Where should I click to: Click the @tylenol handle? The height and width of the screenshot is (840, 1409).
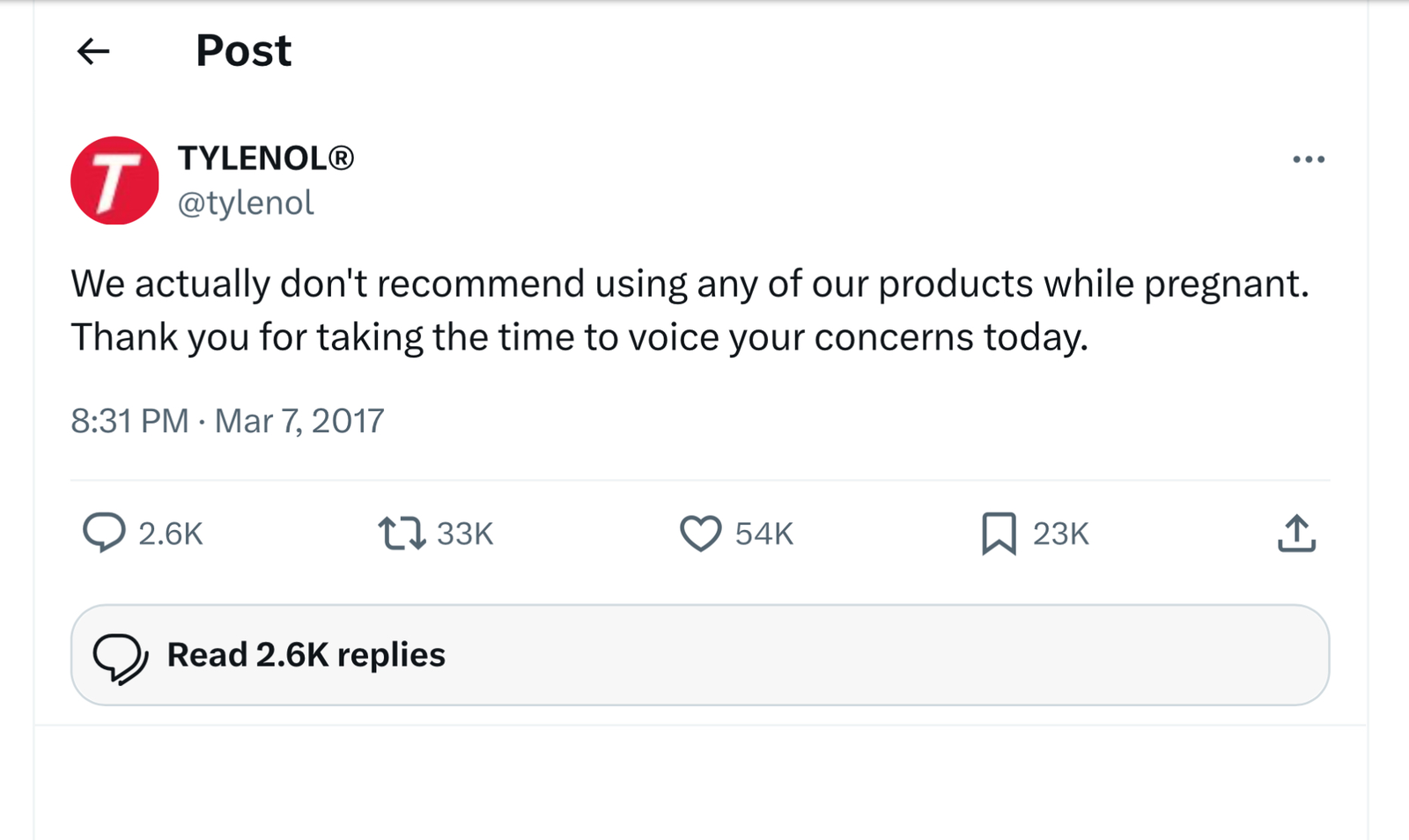tap(246, 203)
